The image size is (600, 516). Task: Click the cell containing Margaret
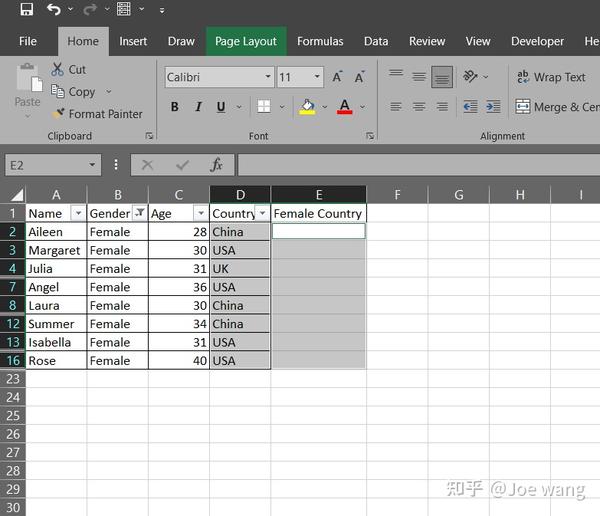[x=56, y=250]
